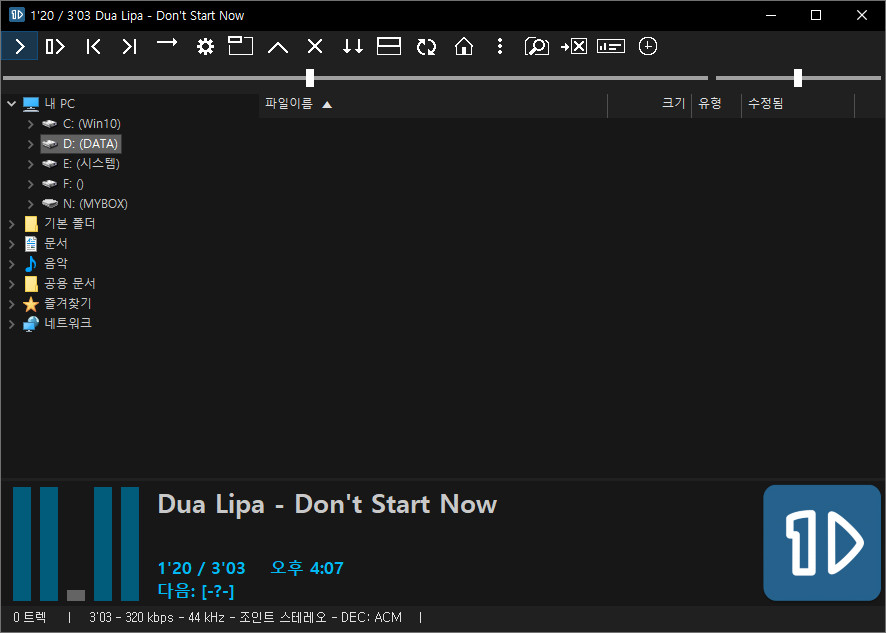This screenshot has width=886, height=633.
Task: Minimize the 1by1 window
Action: click(x=771, y=15)
